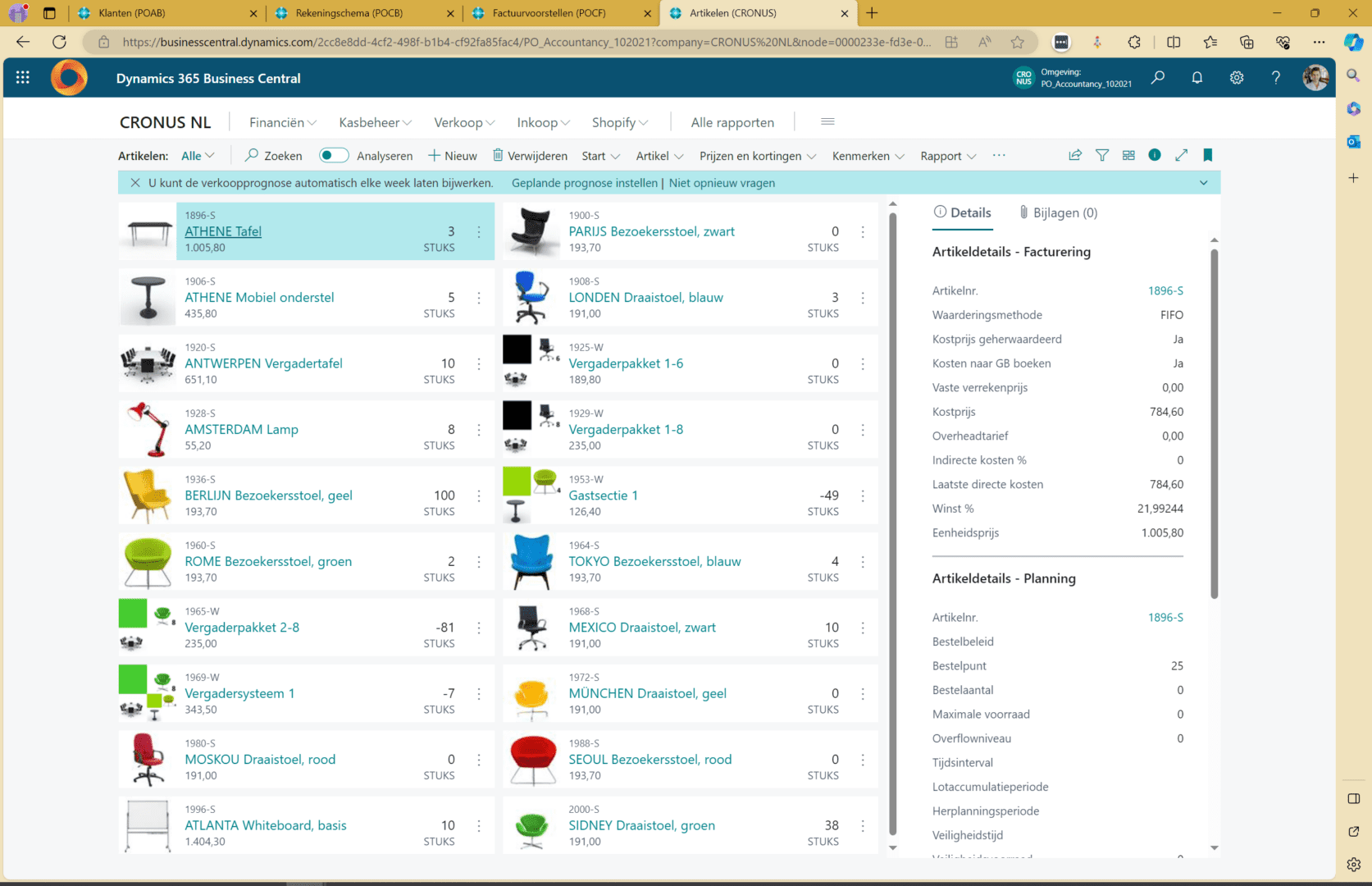Open the app launcher waffle menu
1372x886 pixels.
(x=23, y=77)
